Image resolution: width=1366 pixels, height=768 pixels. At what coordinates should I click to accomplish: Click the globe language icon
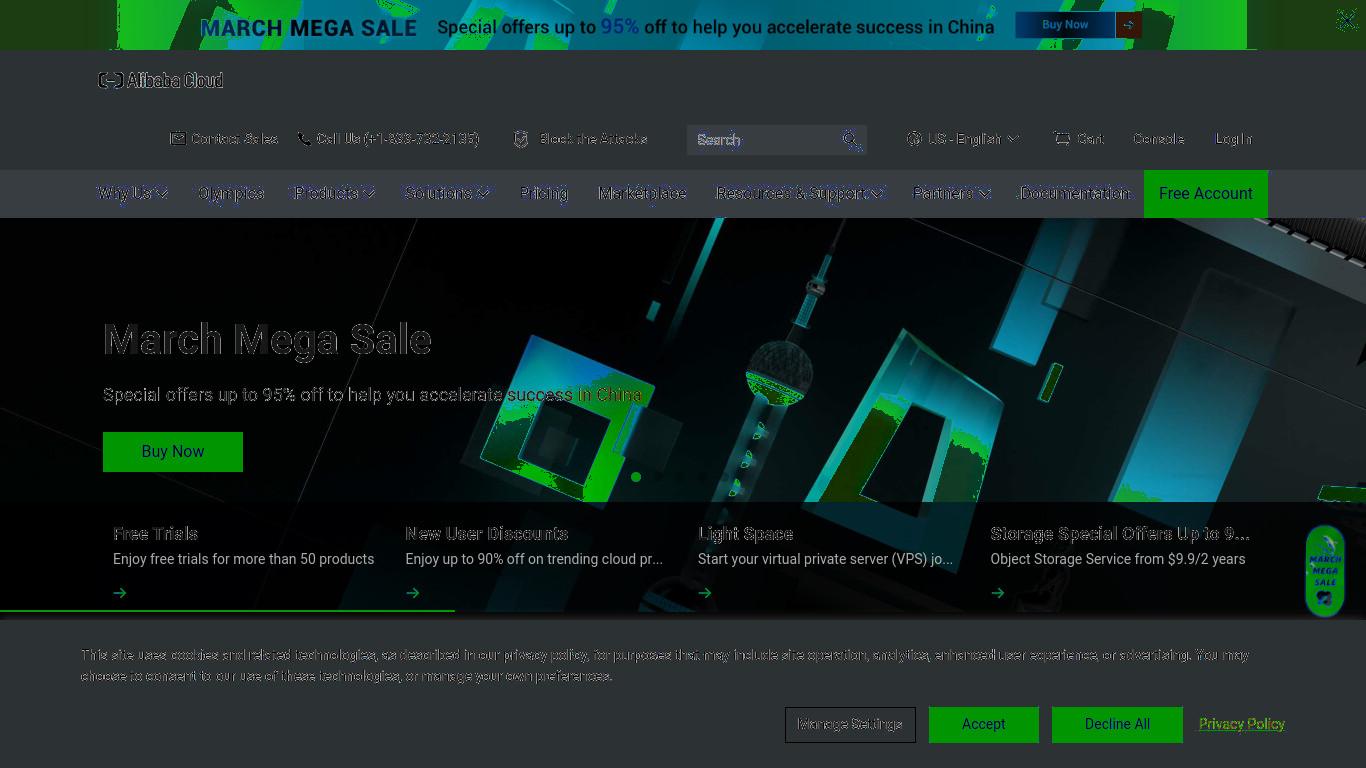pyautogui.click(x=914, y=139)
